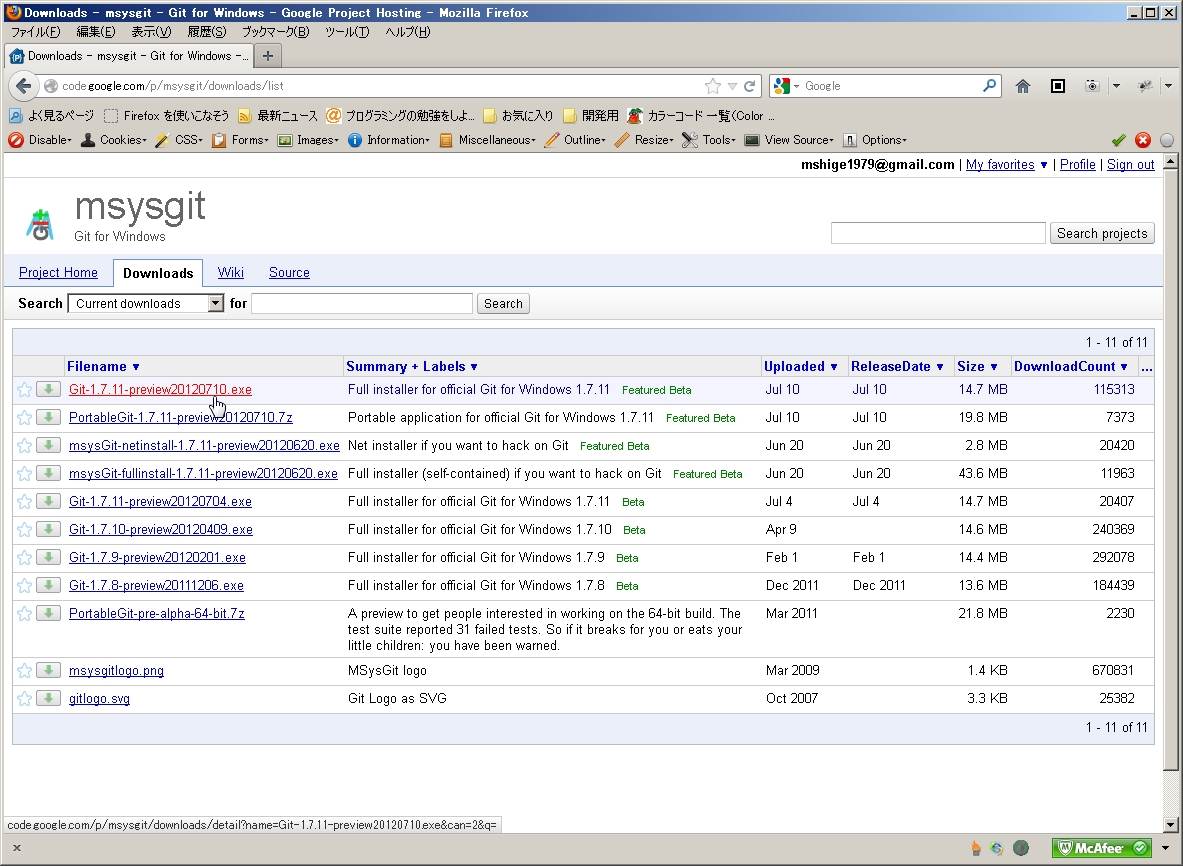The image size is (1183, 866).
Task: Go to Firefox home page icon
Action: pos(1022,86)
